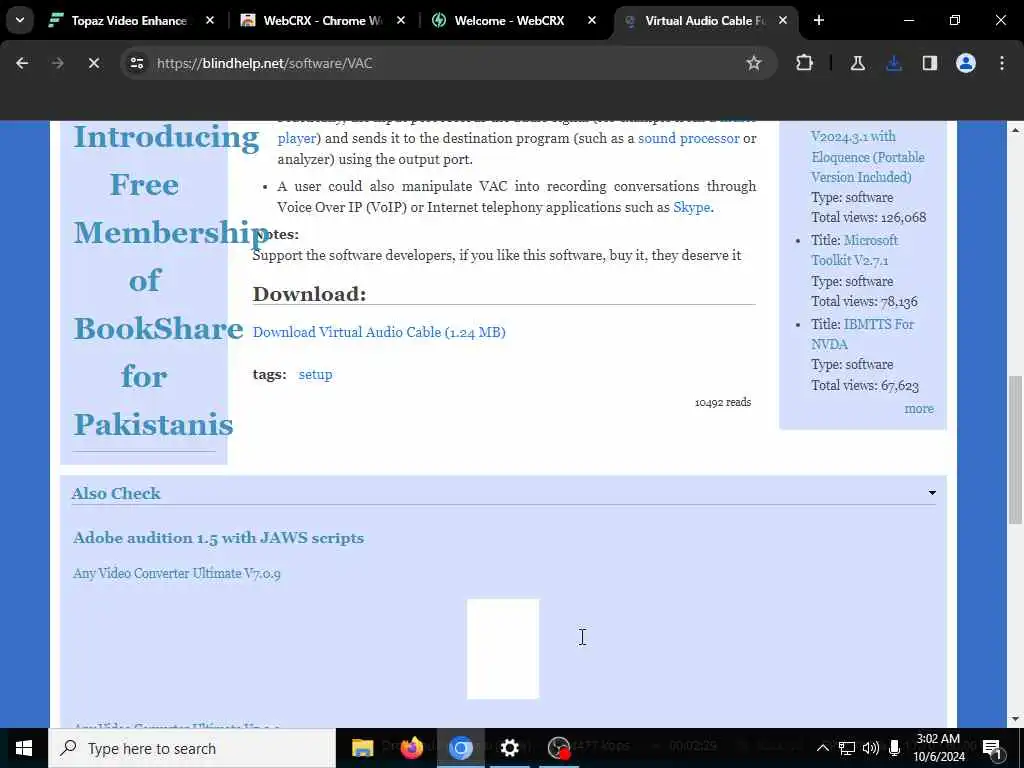Open the network status tray icon

coord(847,748)
